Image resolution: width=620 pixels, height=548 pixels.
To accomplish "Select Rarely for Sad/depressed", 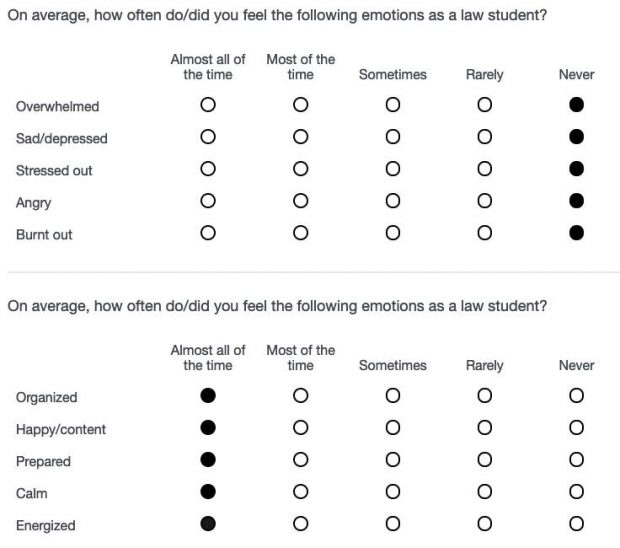I will [484, 137].
